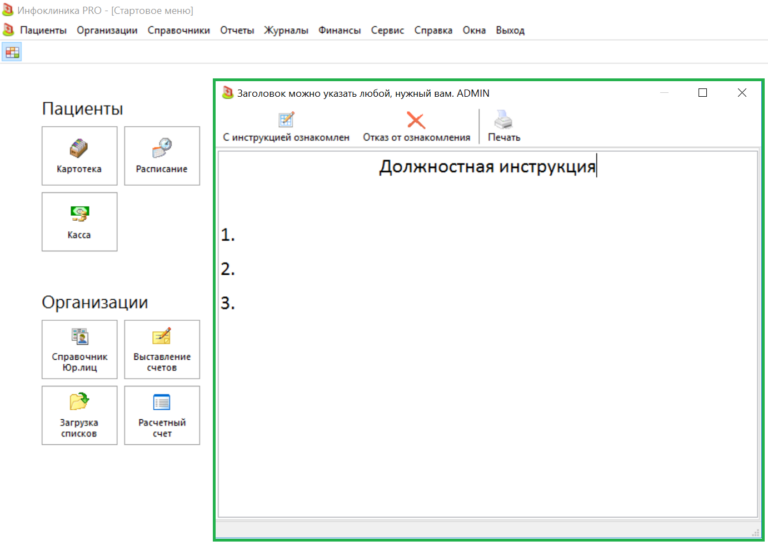Click list item 1. in the document
This screenshot has height=546, width=768.
[x=228, y=235]
